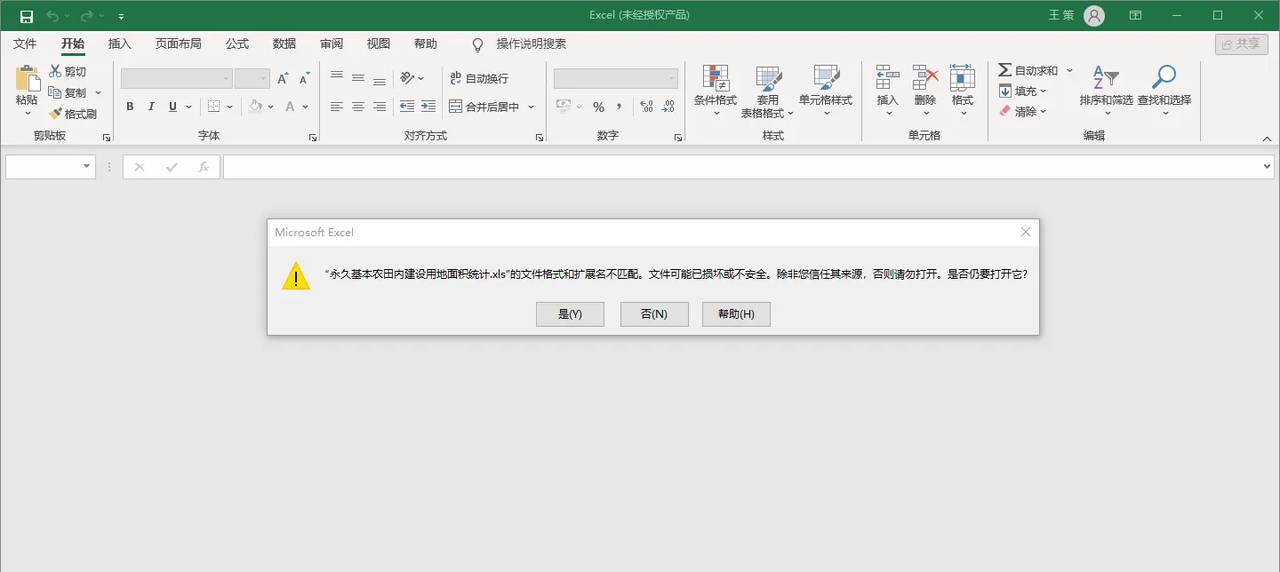Click the increase indent icon
The width and height of the screenshot is (1280, 572).
(x=428, y=107)
